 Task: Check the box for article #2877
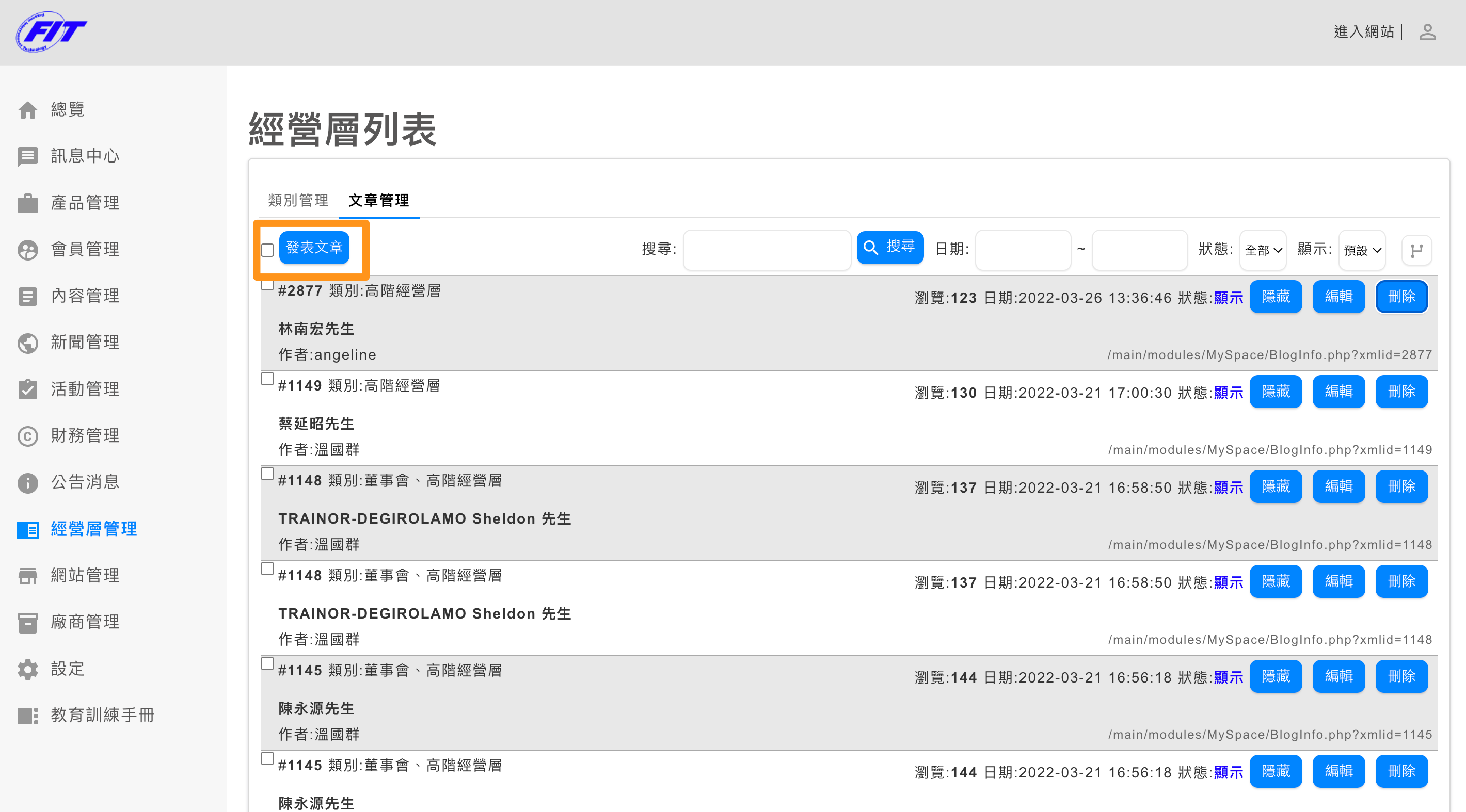(x=267, y=284)
